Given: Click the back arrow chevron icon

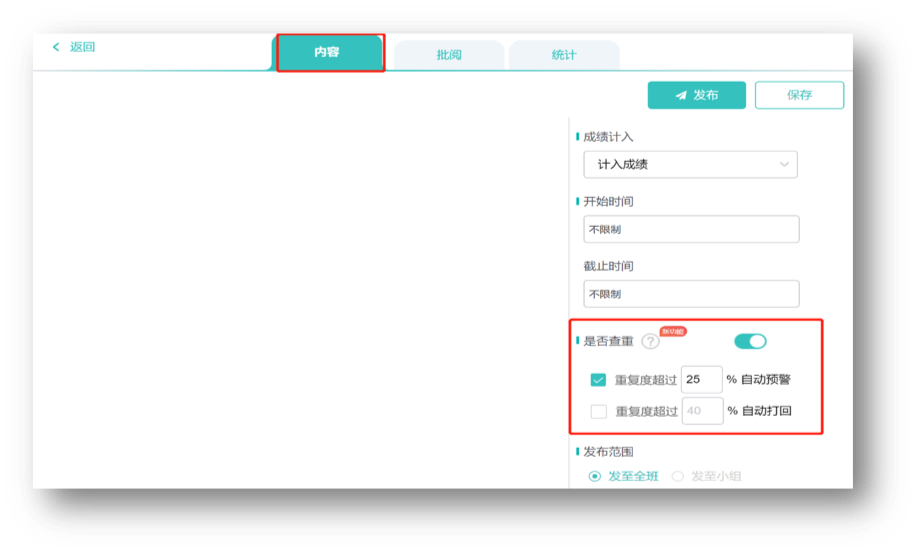Looking at the screenshot, I should 56,47.
